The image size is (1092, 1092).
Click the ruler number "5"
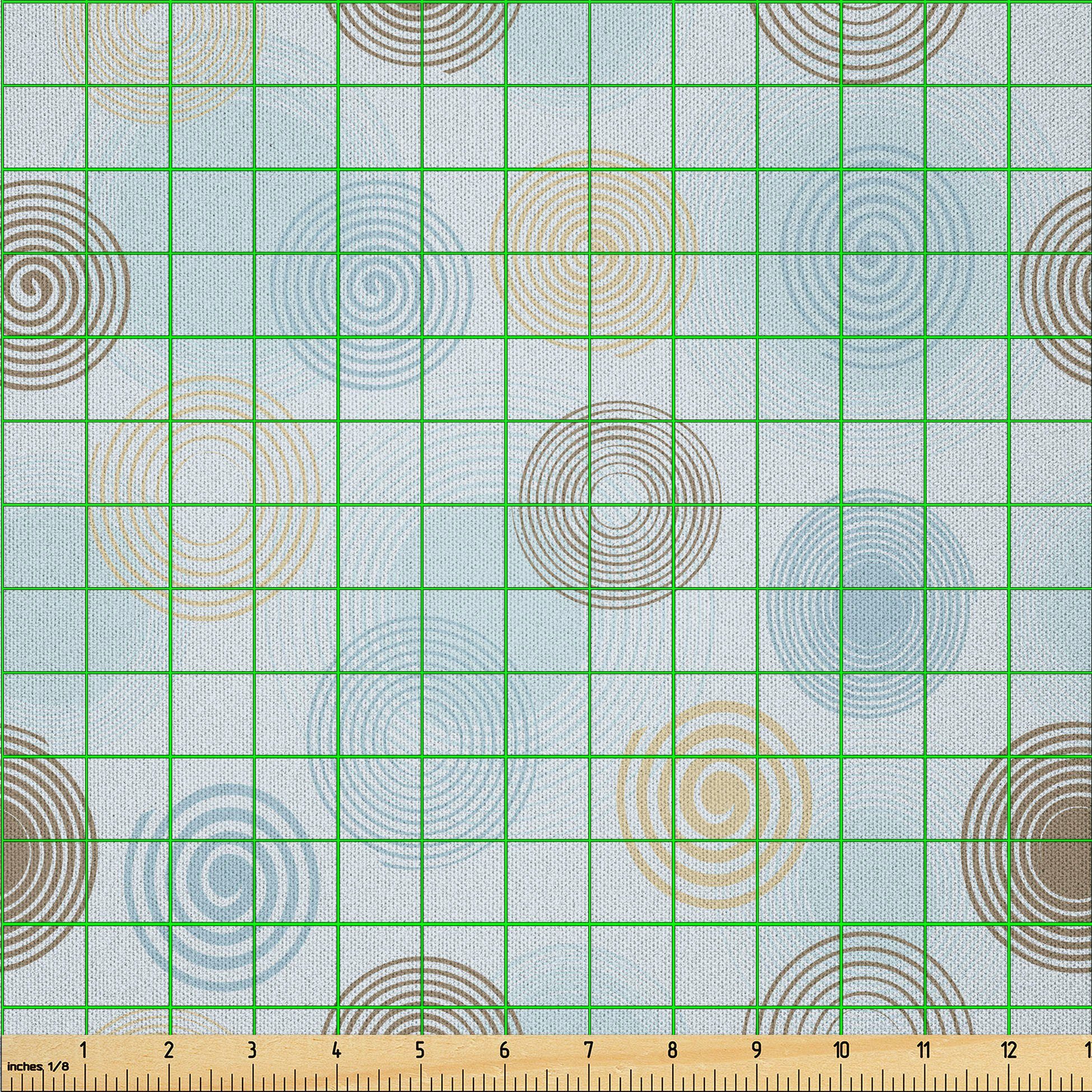tap(420, 1050)
